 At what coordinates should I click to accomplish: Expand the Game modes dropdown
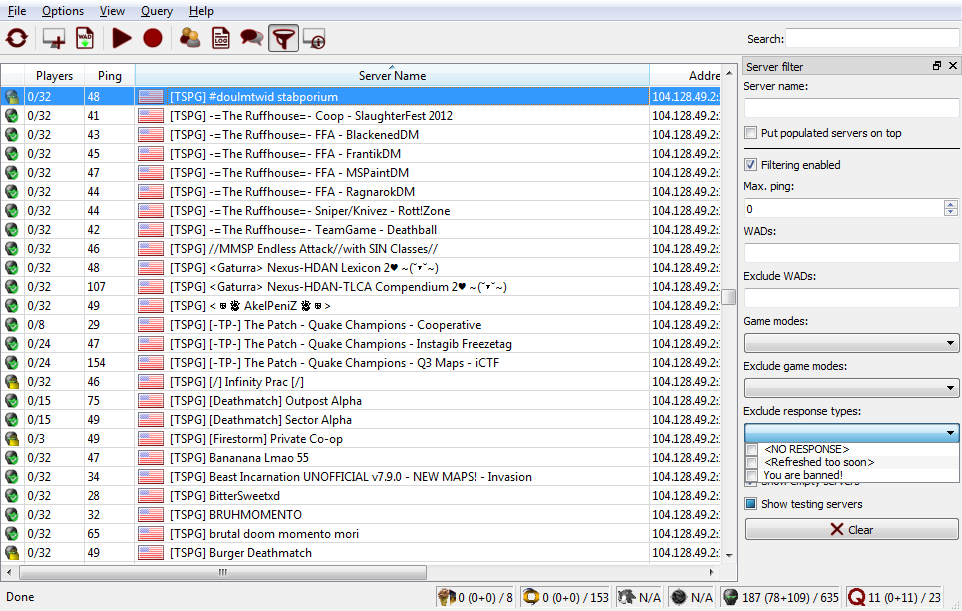(x=851, y=343)
